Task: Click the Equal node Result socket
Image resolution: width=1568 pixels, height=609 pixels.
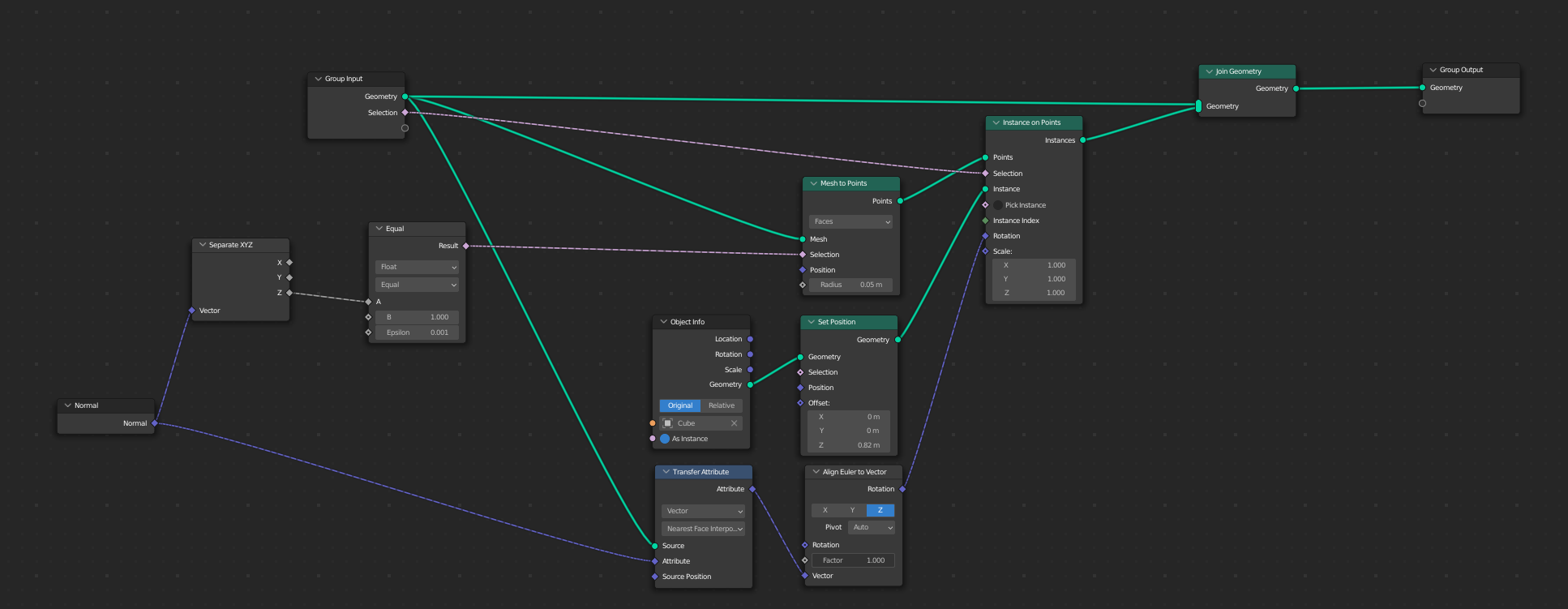Action: coord(466,246)
